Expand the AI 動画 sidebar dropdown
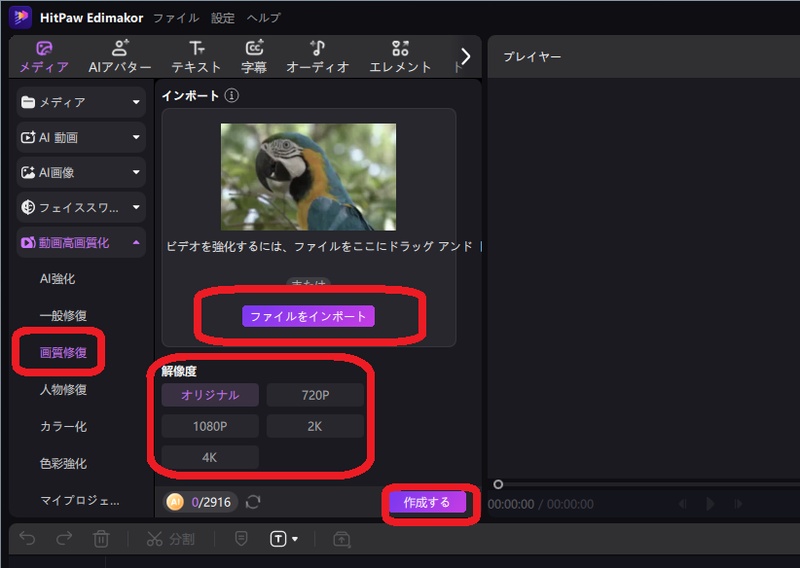800x568 pixels. click(81, 137)
